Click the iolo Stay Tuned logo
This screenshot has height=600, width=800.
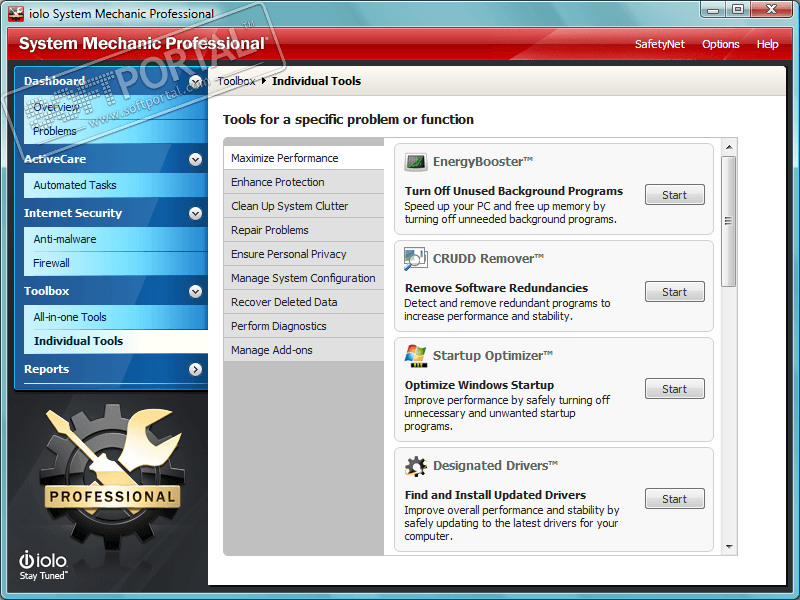(x=43, y=565)
